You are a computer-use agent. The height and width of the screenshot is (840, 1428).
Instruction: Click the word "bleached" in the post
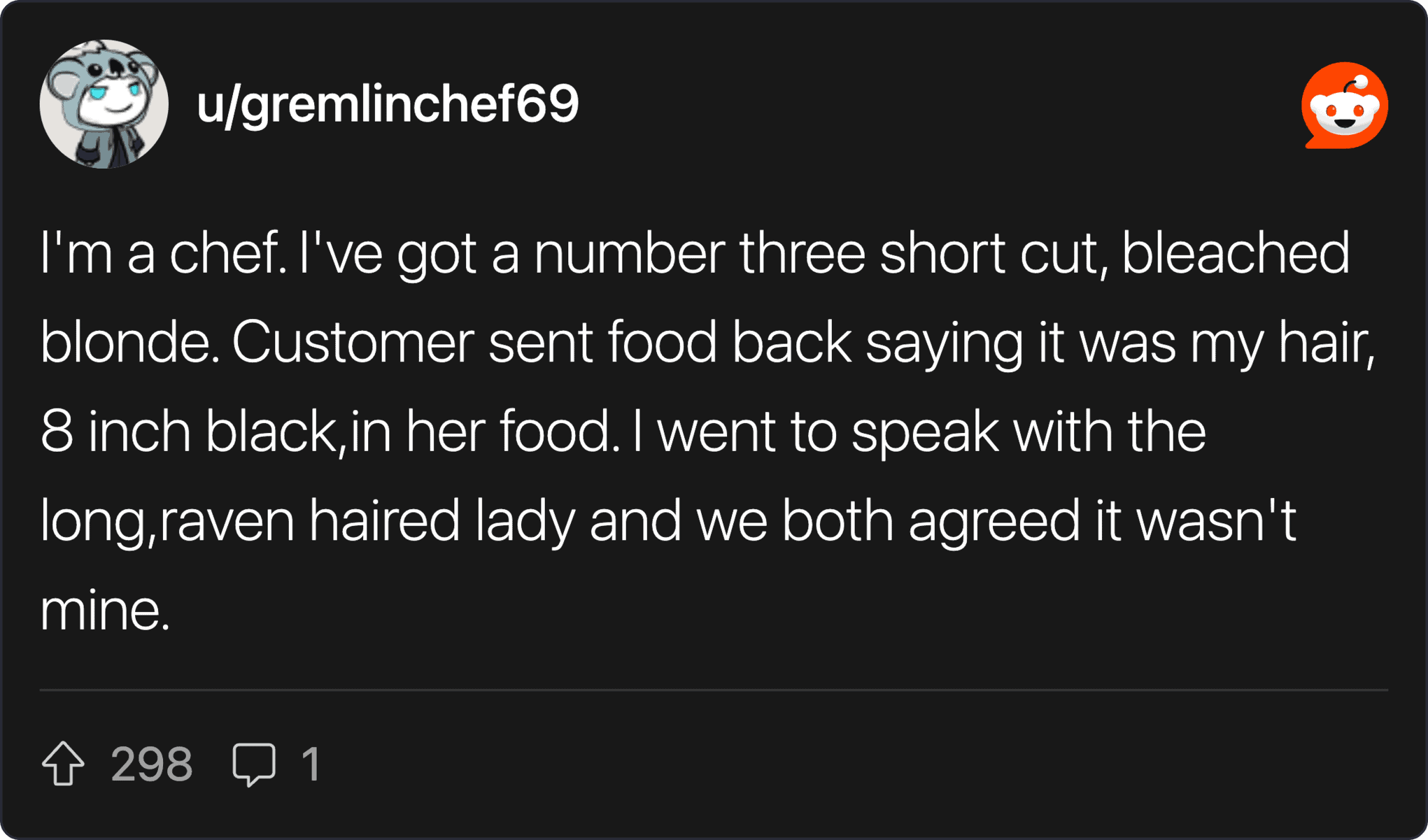point(1235,253)
